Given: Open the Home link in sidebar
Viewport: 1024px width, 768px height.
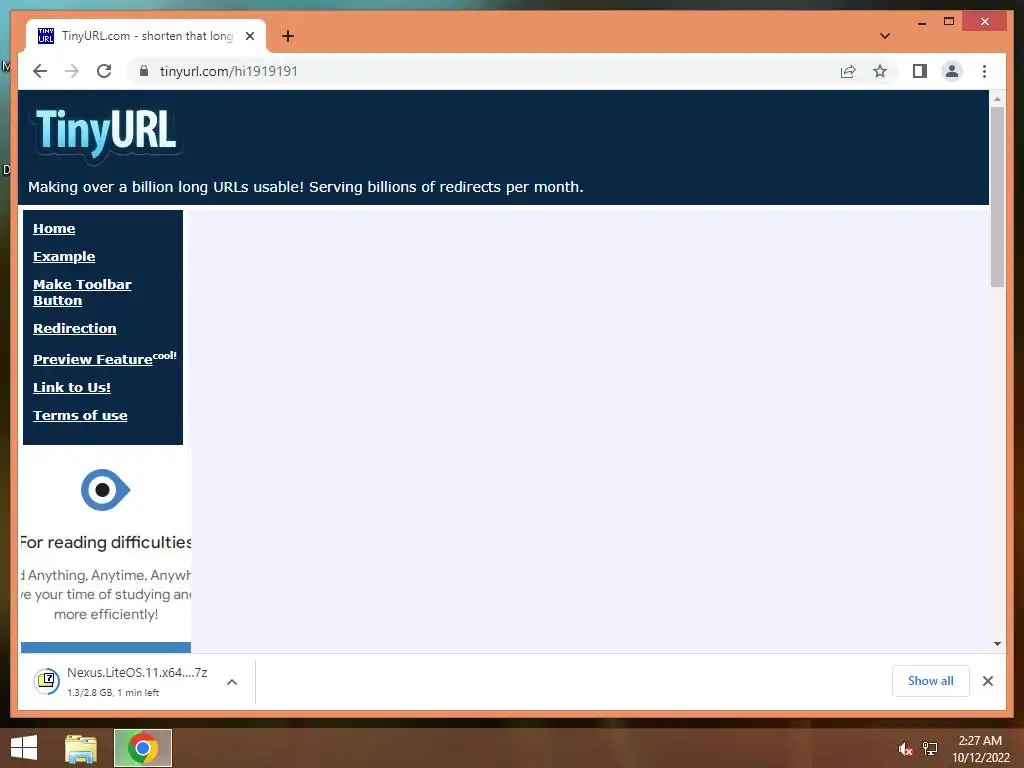Looking at the screenshot, I should pos(54,229).
